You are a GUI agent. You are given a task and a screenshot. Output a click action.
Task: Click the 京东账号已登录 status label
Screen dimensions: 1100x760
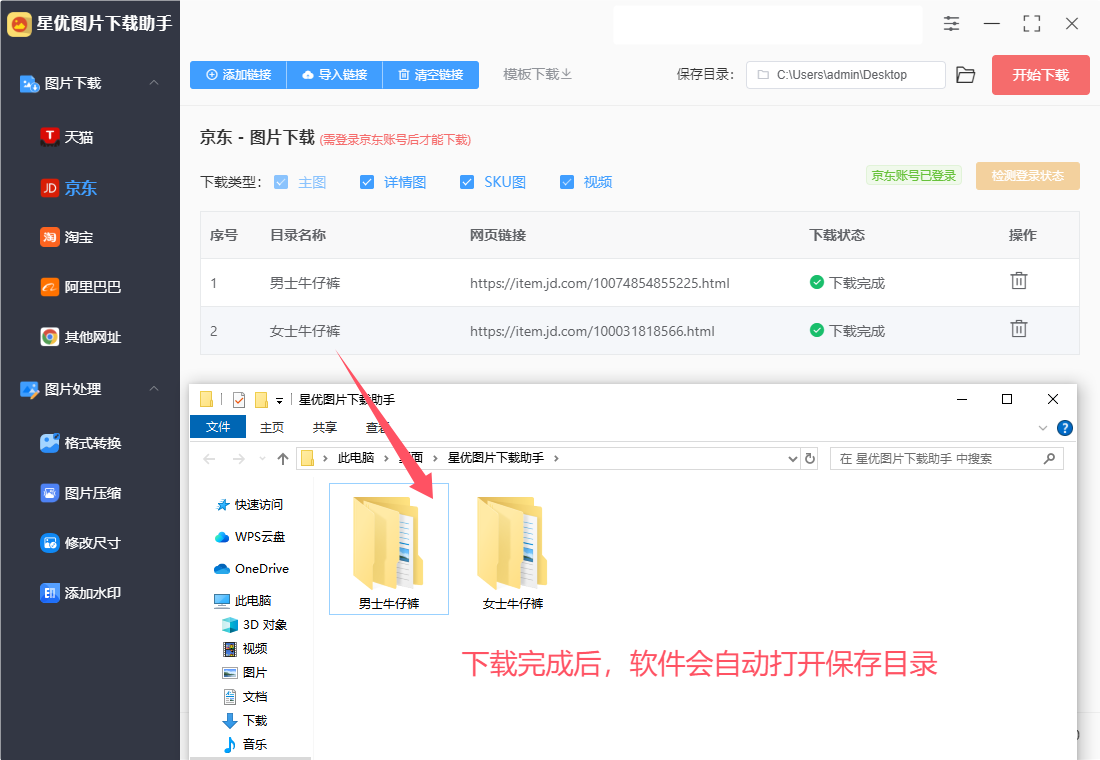click(913, 175)
